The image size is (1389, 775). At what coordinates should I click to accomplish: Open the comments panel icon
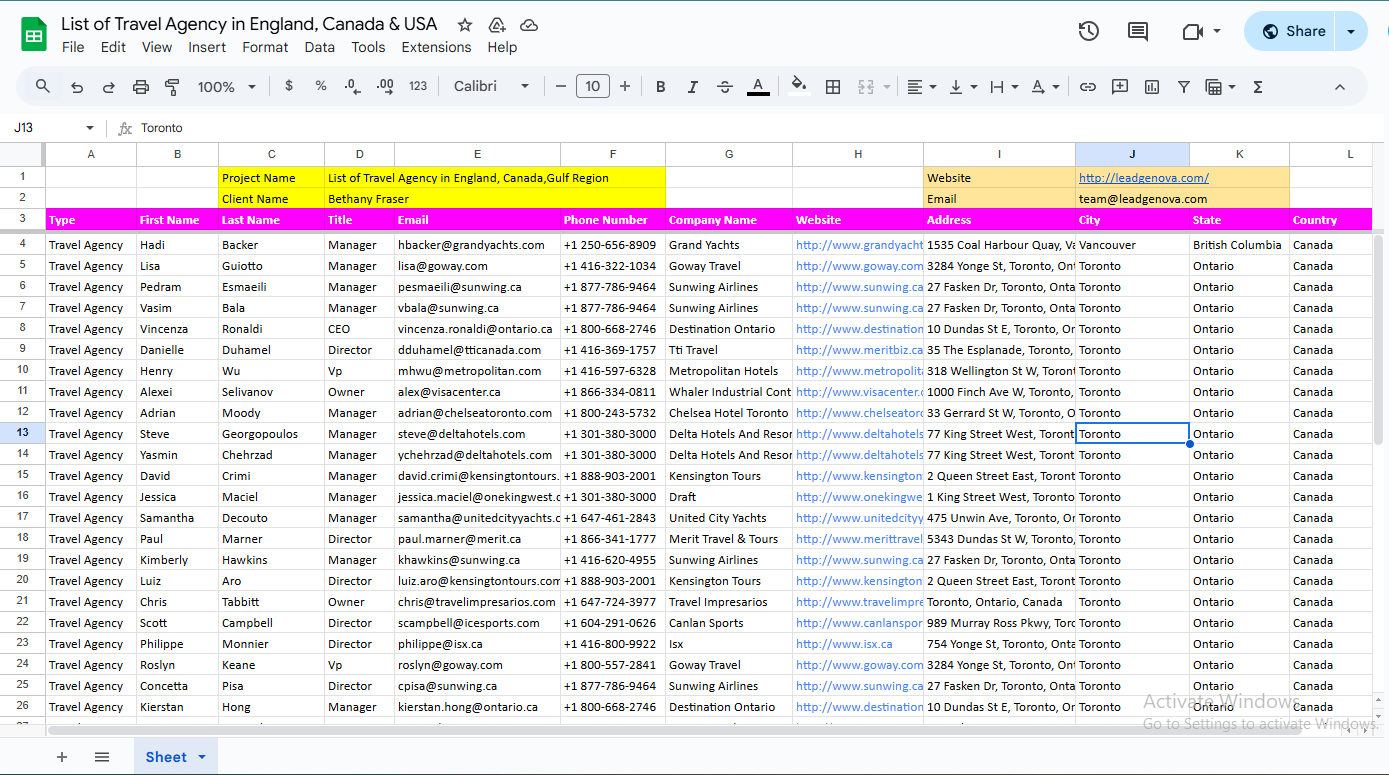pyautogui.click(x=1138, y=31)
